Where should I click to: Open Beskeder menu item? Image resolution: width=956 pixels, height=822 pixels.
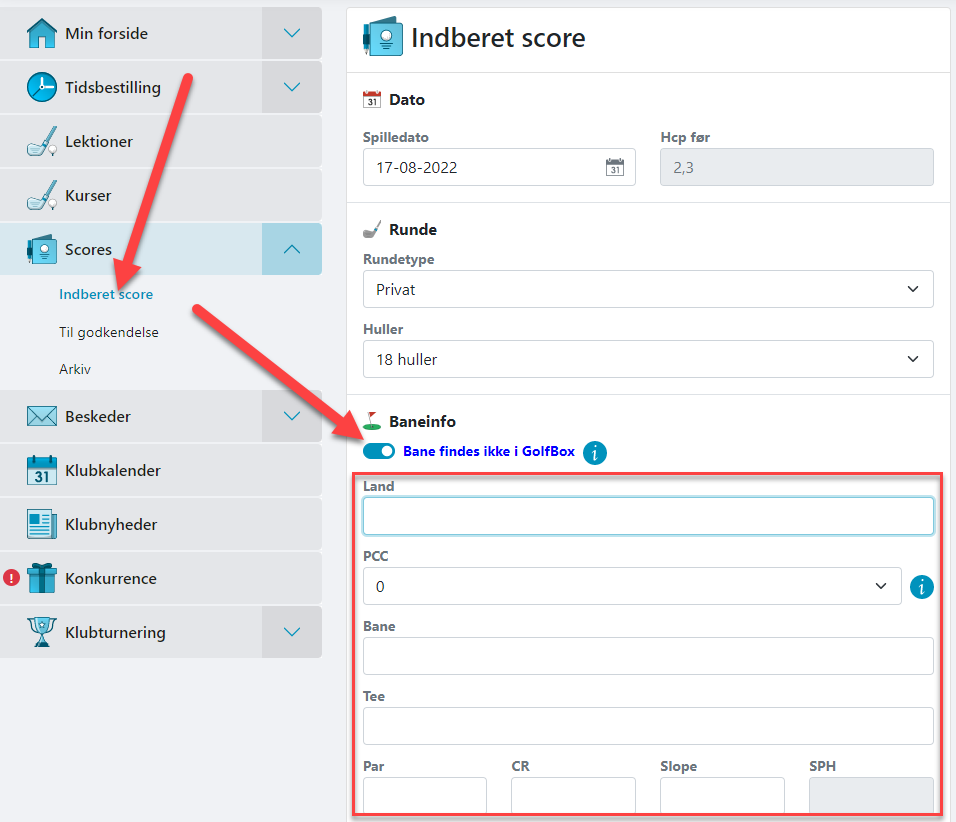pyautogui.click(x=131, y=416)
